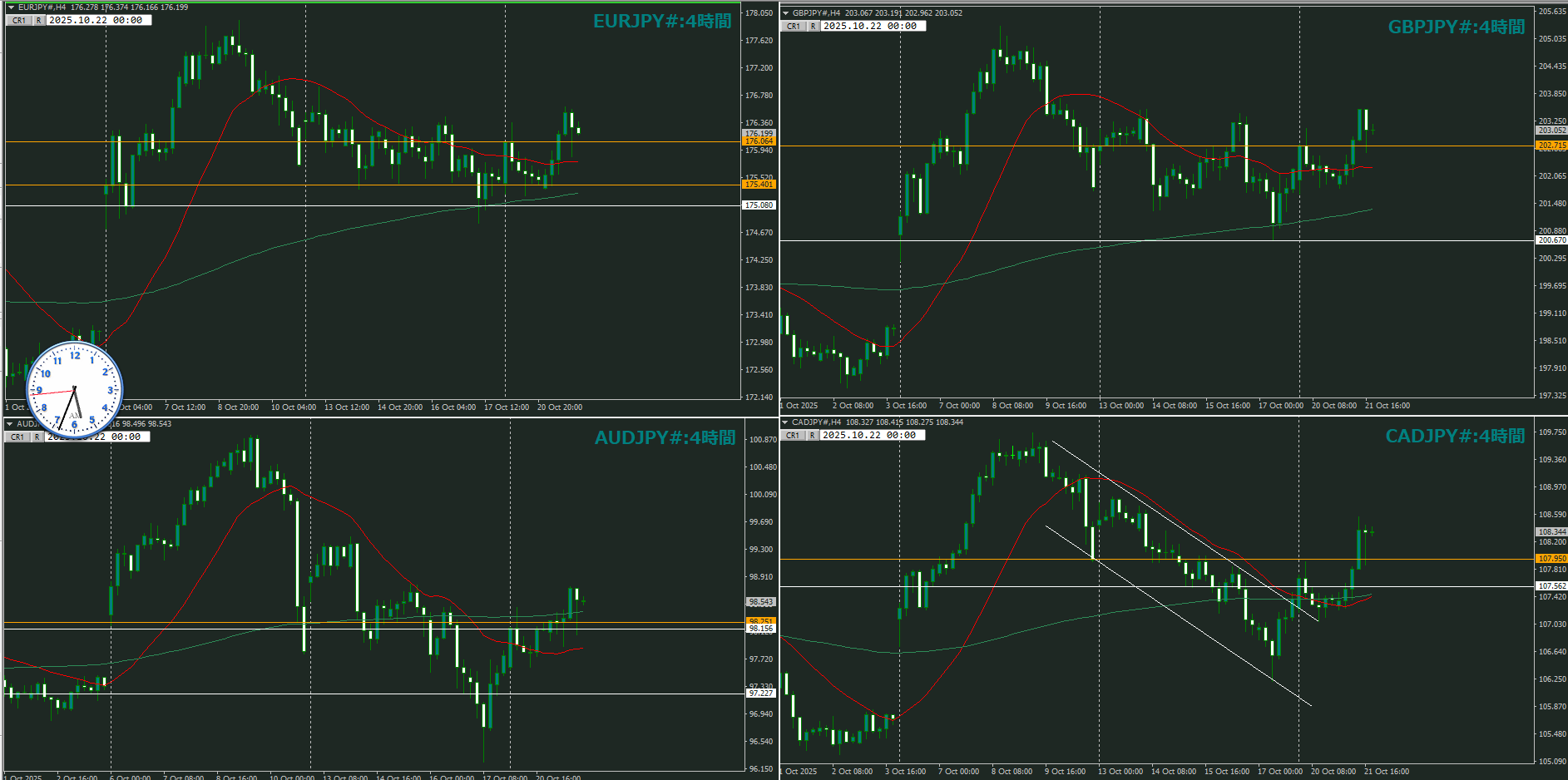Open the GBPJPY chart title dropdown triangle

[785, 13]
